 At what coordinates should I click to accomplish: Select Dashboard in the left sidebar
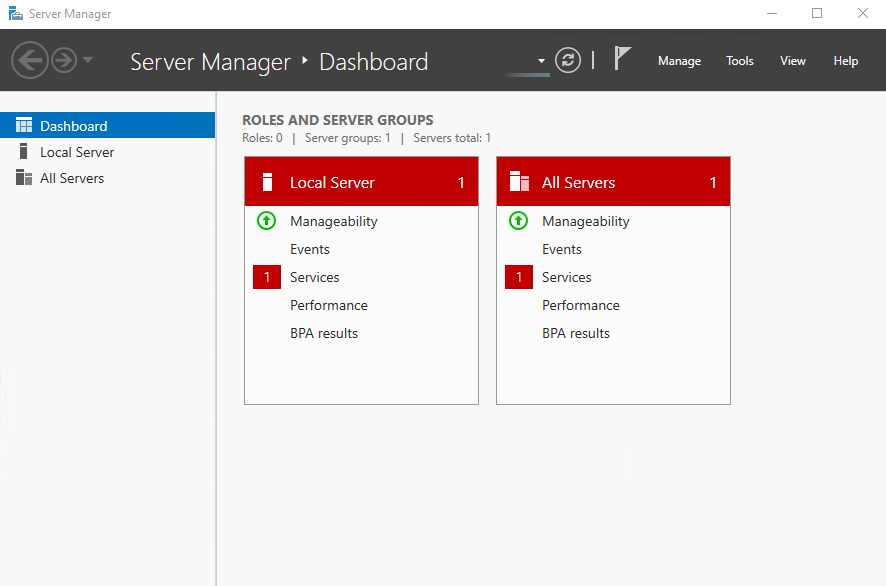pyautogui.click(x=107, y=125)
